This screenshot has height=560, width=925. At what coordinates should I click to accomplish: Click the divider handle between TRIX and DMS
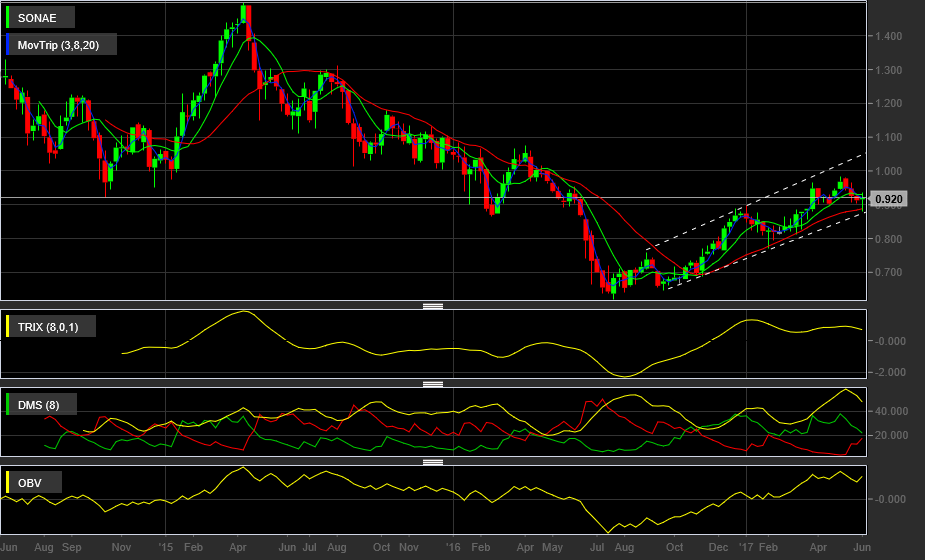[433, 384]
